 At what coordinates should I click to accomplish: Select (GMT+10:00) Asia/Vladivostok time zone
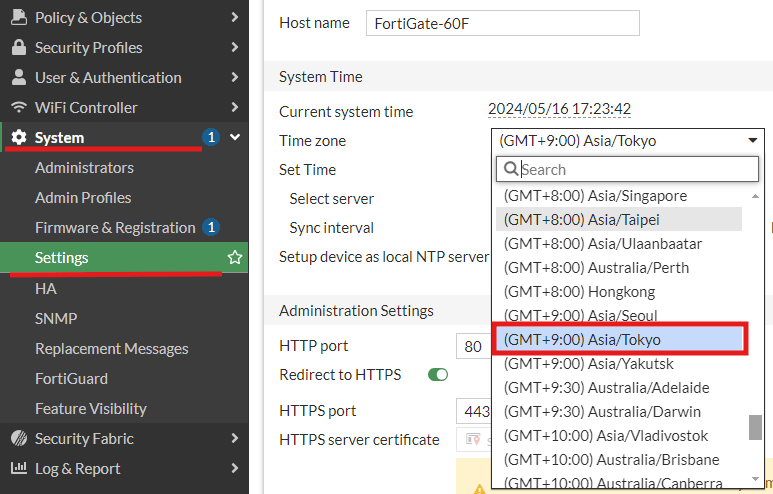tap(619, 436)
